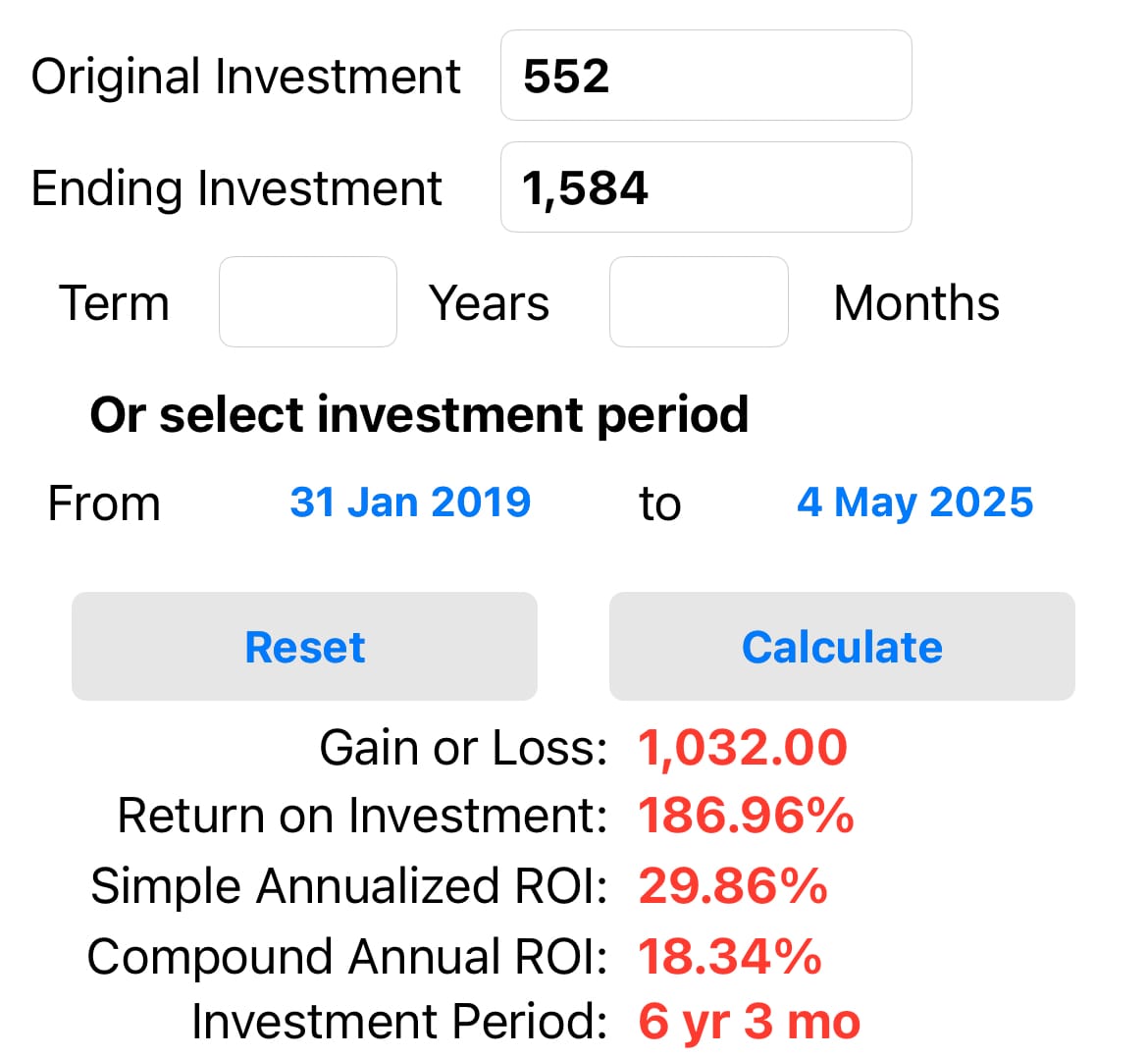Open the end date picker 4 May 2025

[915, 502]
